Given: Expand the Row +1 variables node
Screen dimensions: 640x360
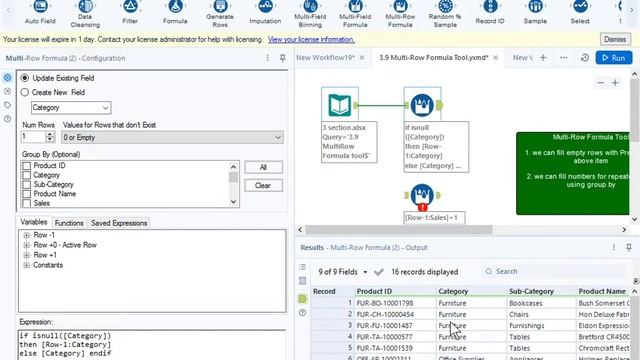Looking at the screenshot, I should [27, 255].
